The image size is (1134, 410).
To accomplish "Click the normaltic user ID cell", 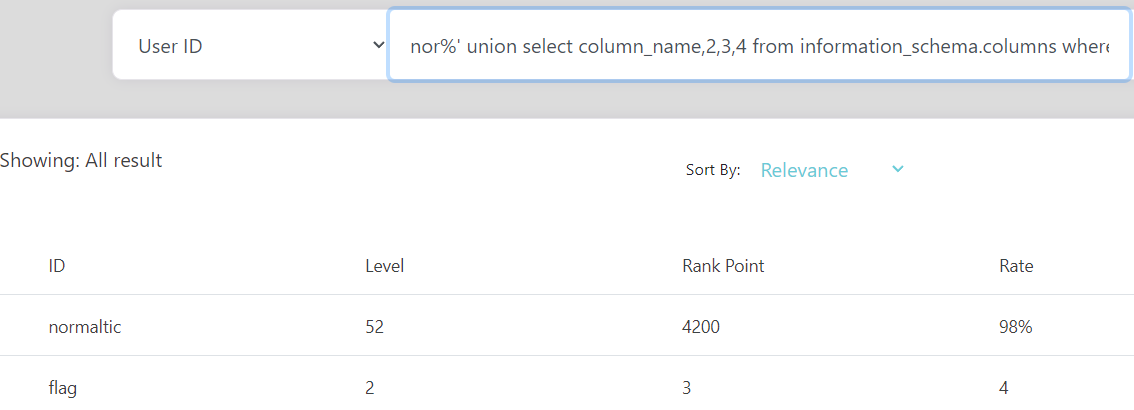I will 85,327.
